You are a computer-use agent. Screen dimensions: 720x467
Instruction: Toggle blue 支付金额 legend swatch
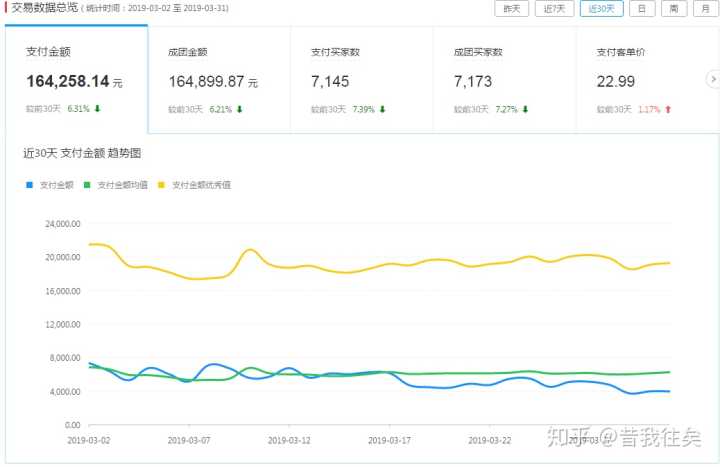pos(30,185)
